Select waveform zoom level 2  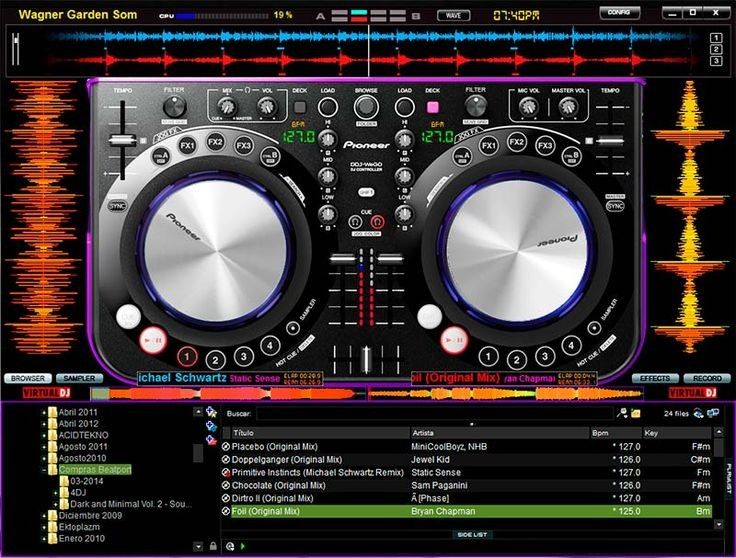(x=716, y=49)
